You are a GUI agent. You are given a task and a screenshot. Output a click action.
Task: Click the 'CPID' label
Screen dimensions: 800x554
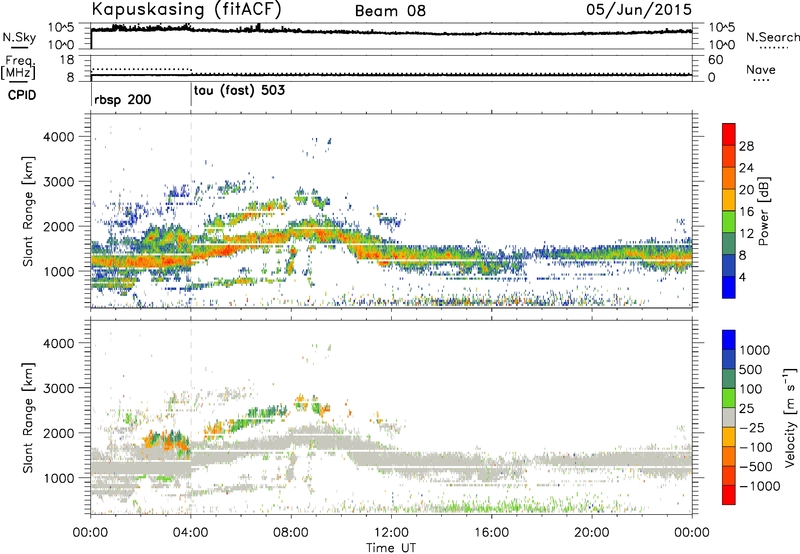[22, 95]
